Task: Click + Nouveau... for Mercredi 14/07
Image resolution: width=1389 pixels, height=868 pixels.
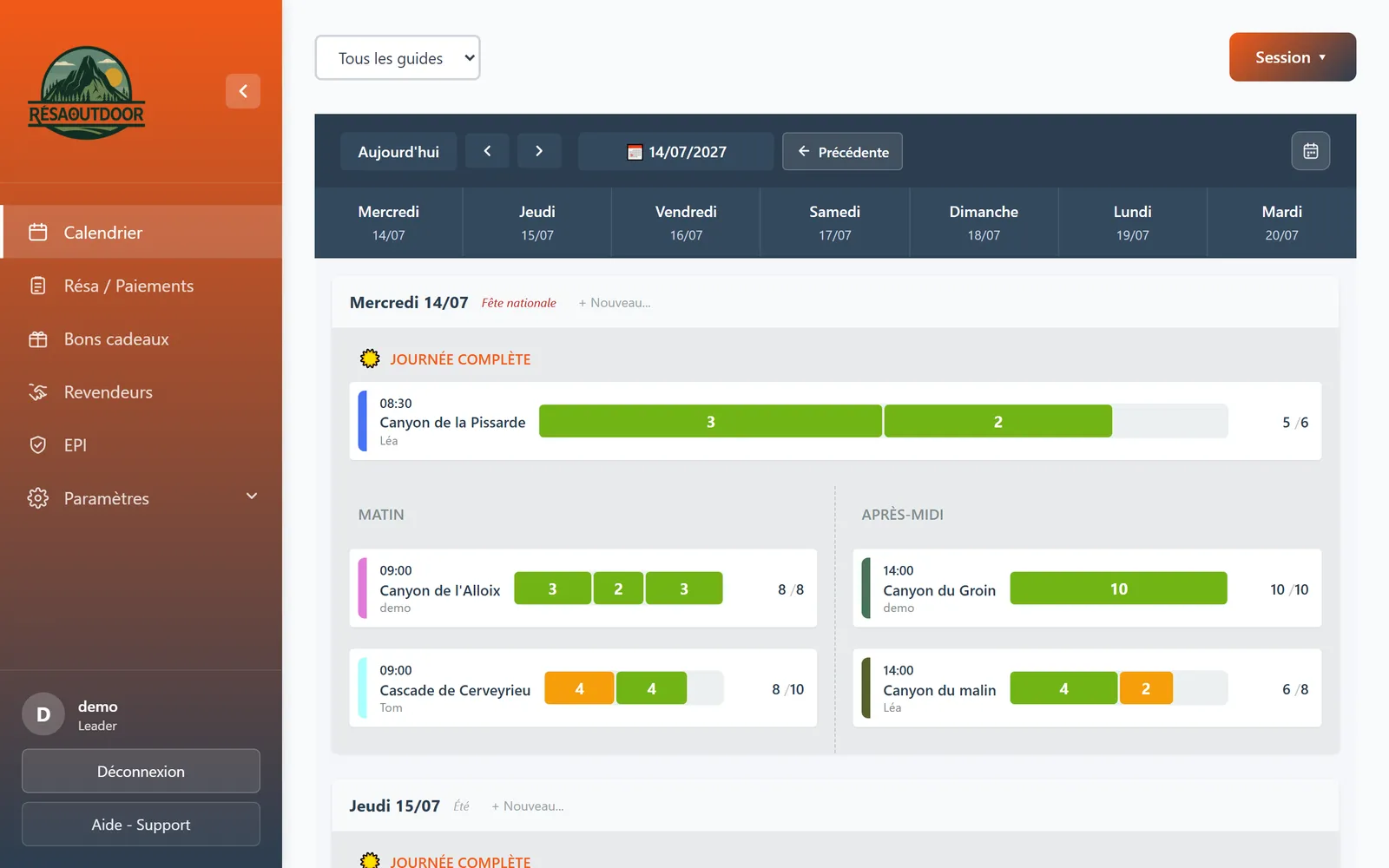Action: pyautogui.click(x=615, y=303)
